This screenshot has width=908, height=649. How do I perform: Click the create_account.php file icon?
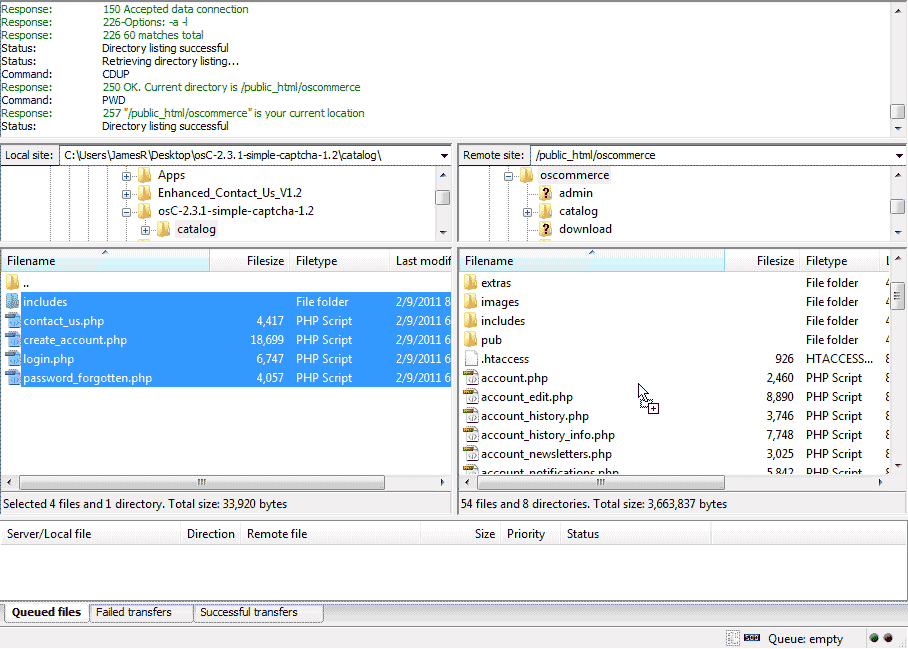[x=12, y=340]
